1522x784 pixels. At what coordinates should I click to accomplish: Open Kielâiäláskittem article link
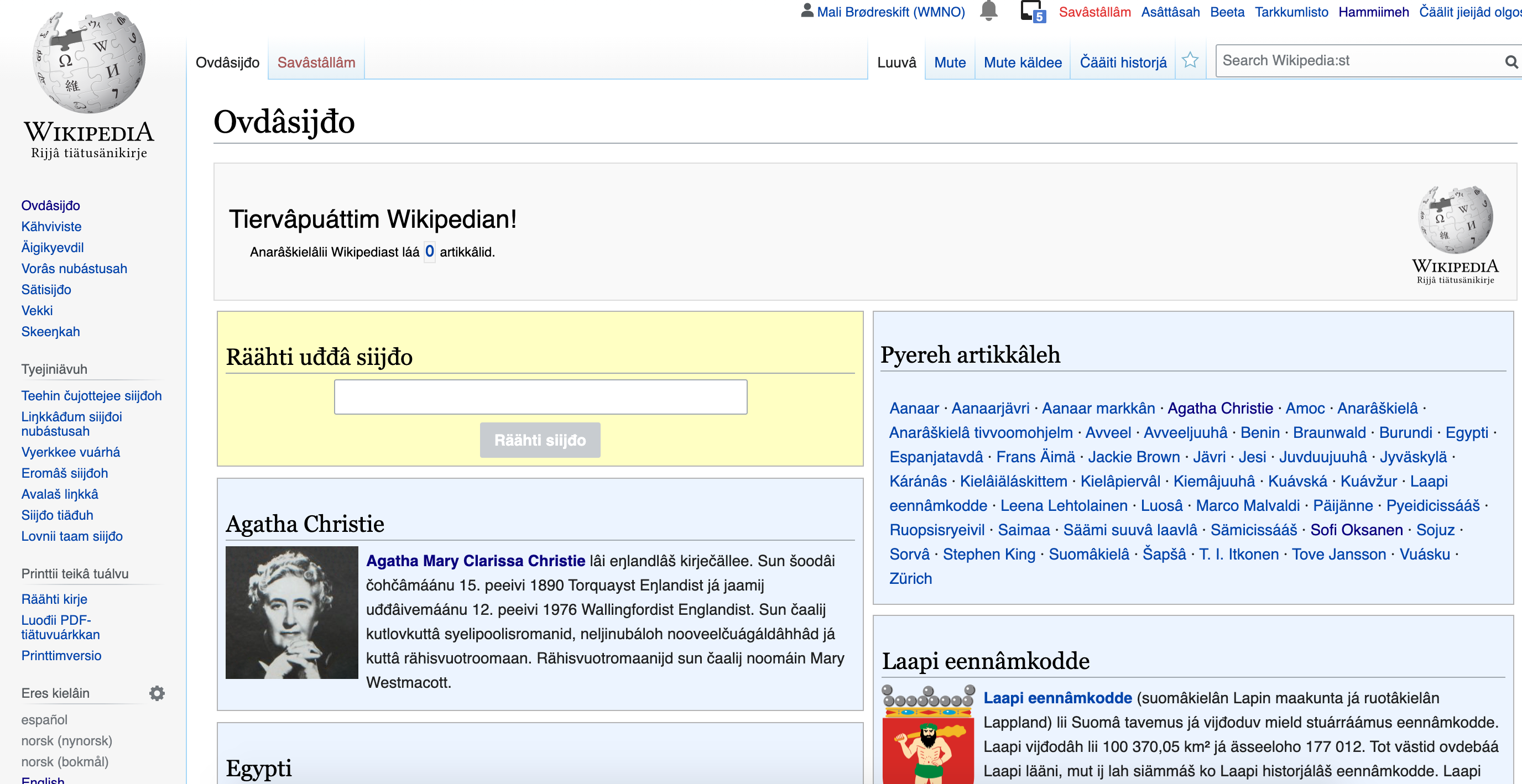coord(1013,482)
